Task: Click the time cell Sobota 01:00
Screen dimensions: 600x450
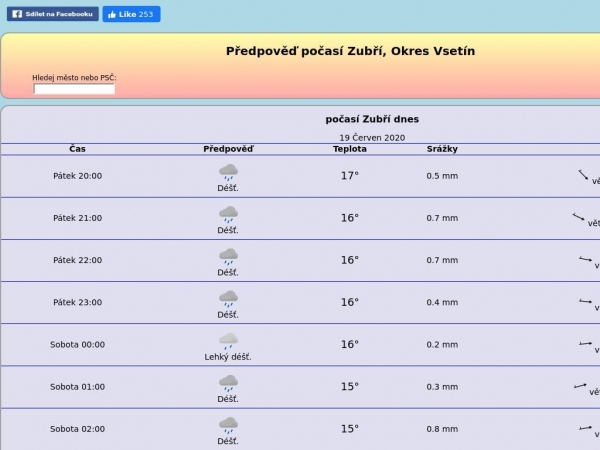Action: [77, 387]
